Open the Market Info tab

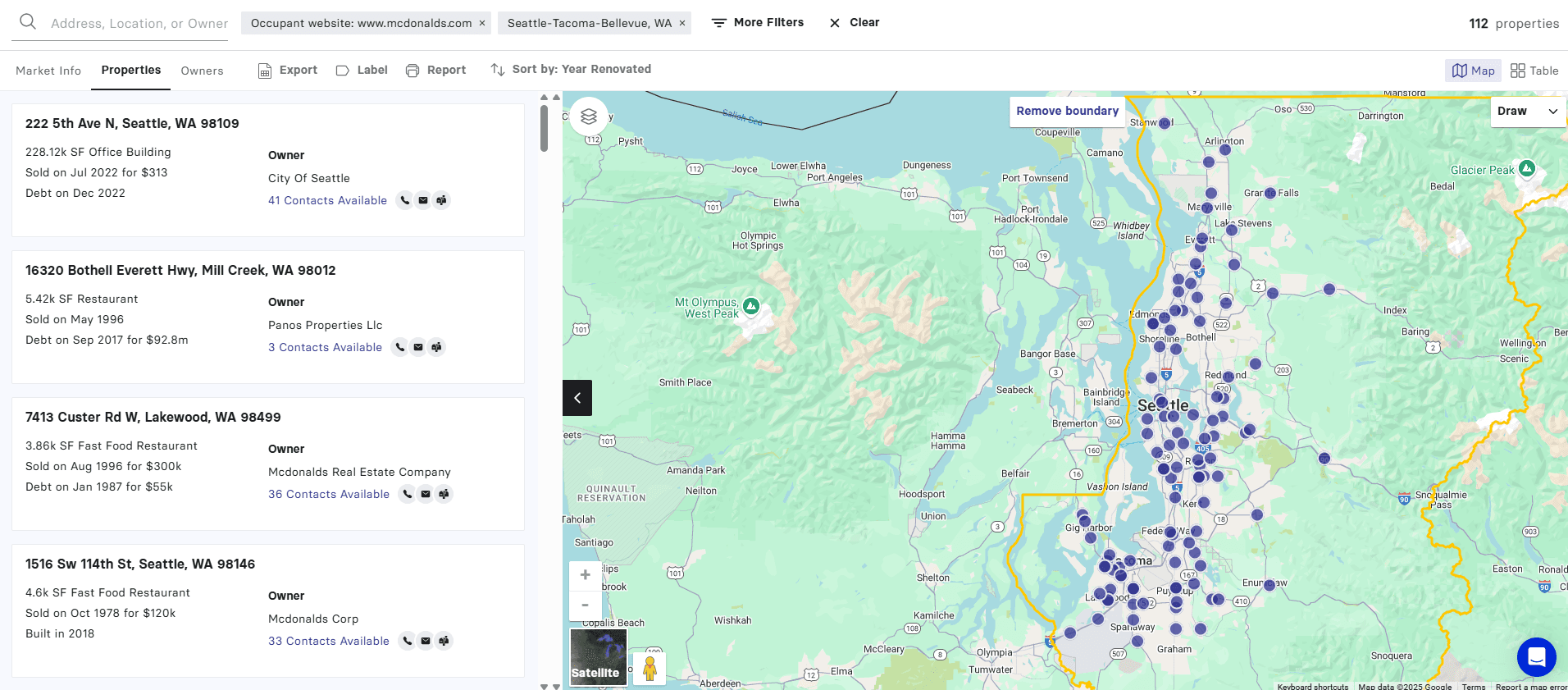coord(48,71)
